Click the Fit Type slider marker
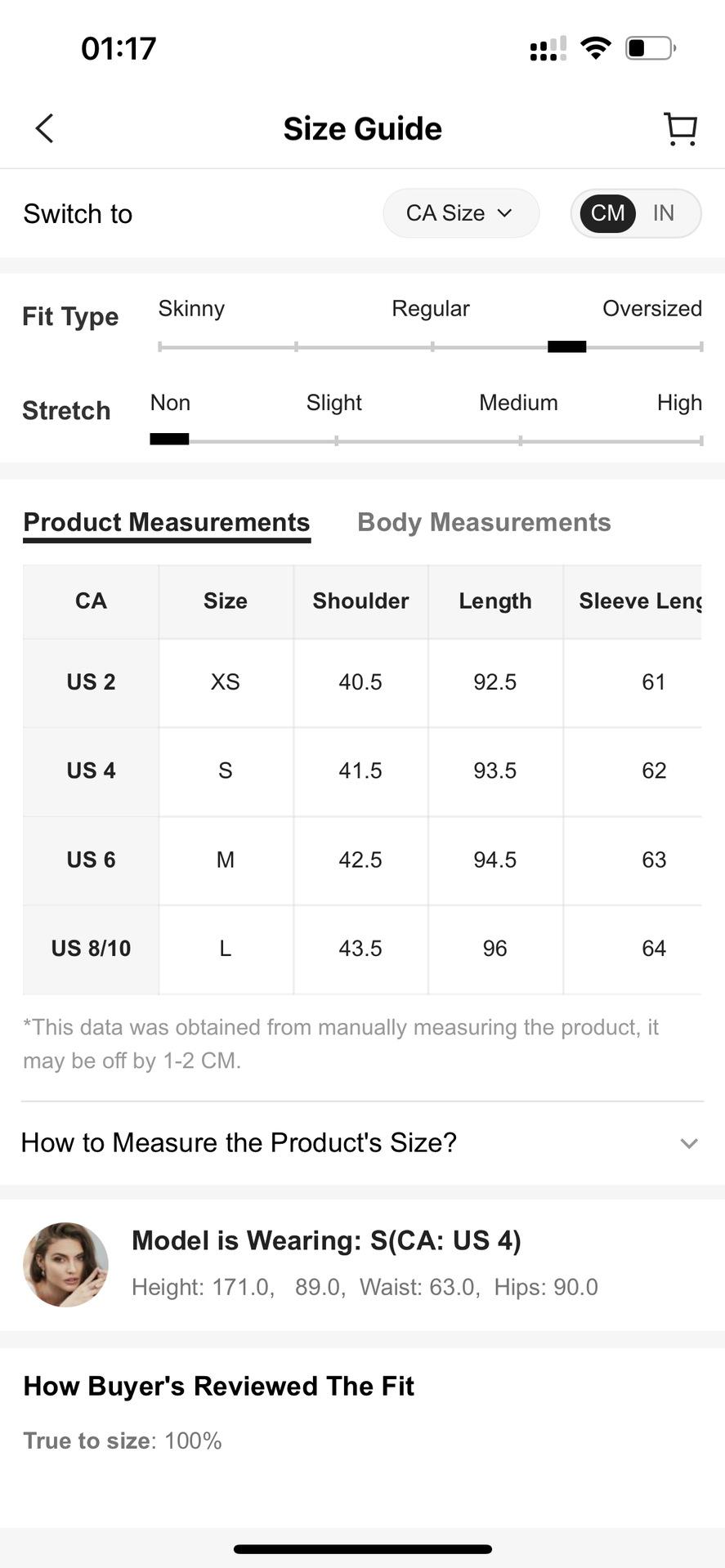Screen dimensions: 725x1568 566,346
